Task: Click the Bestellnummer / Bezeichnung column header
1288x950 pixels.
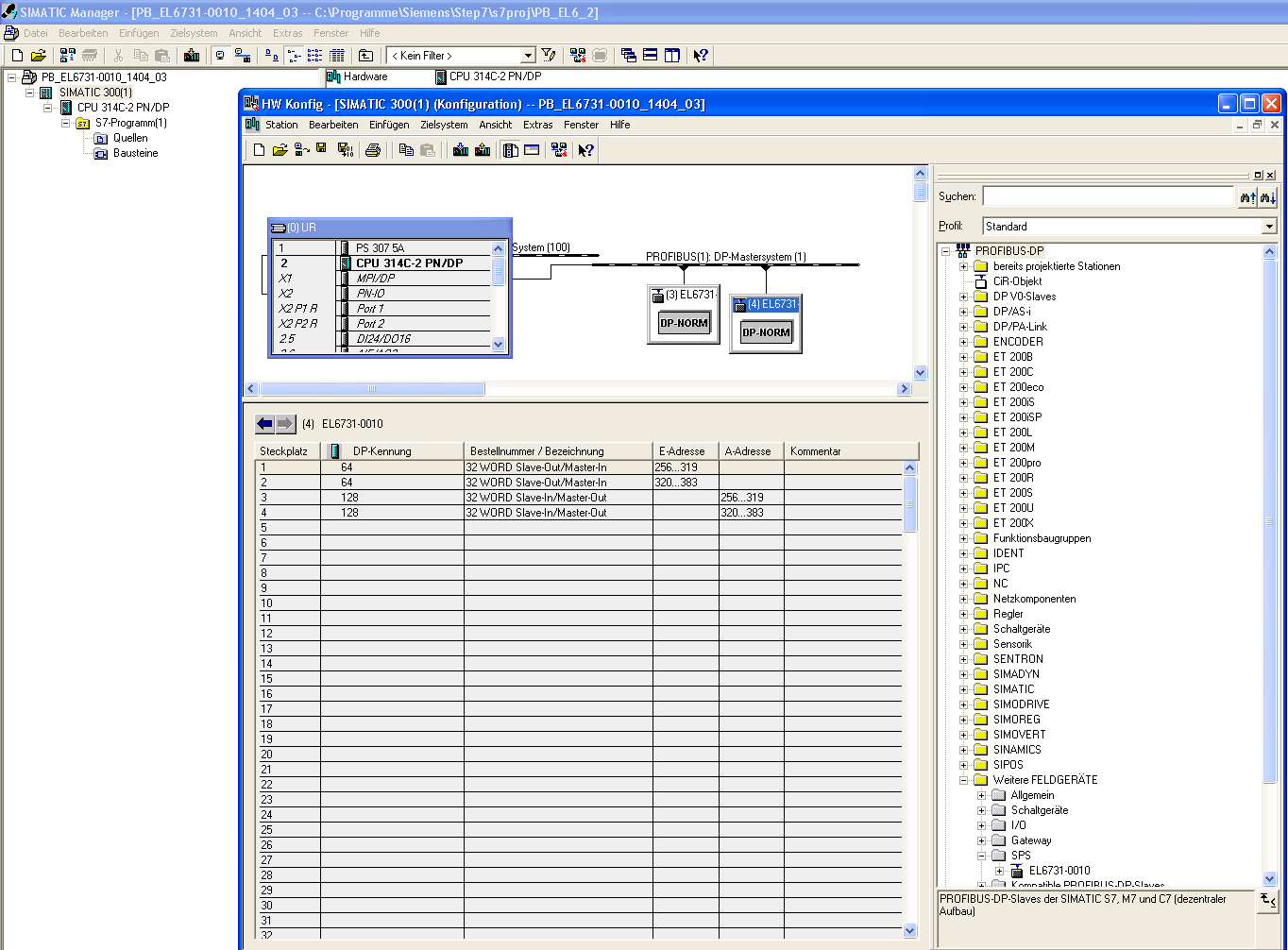Action: coord(558,451)
